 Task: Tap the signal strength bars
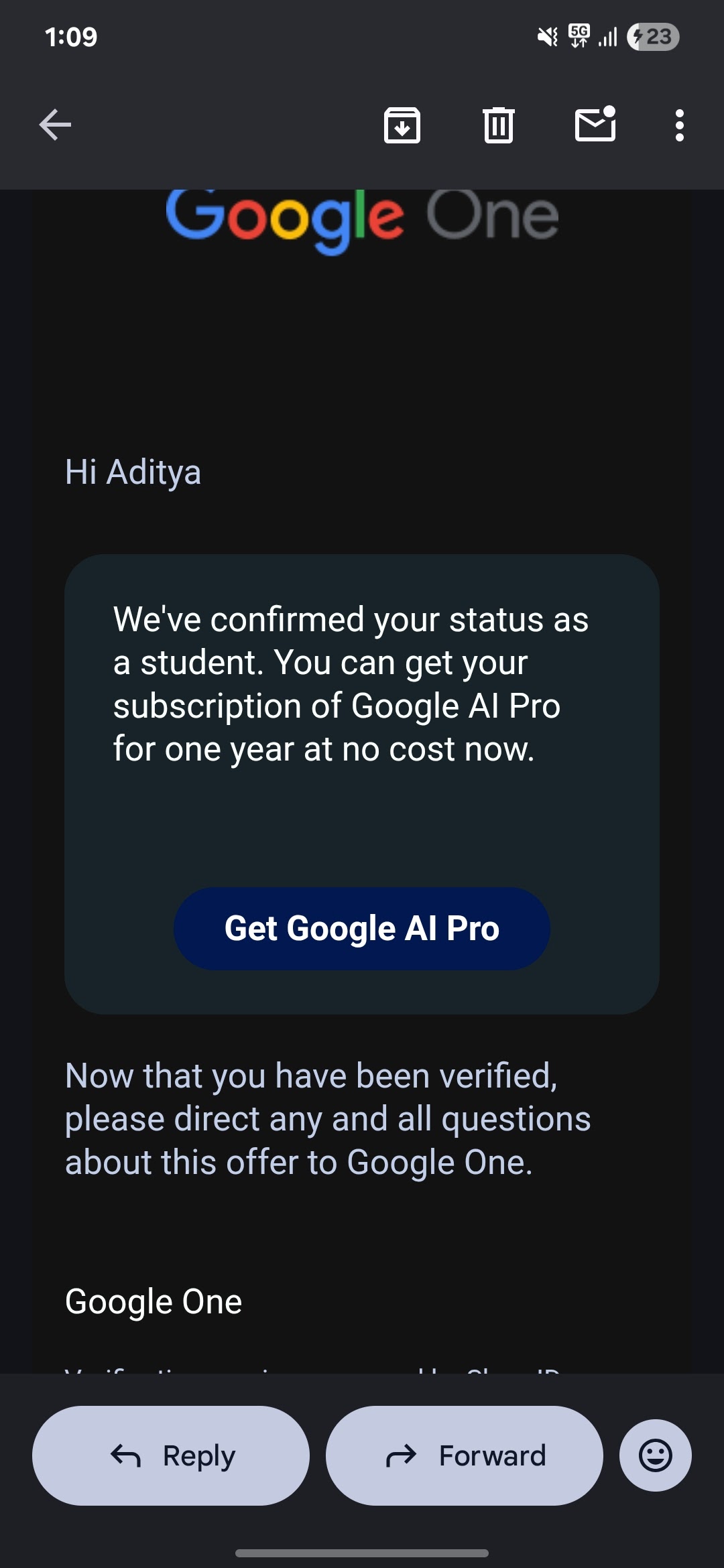607,37
